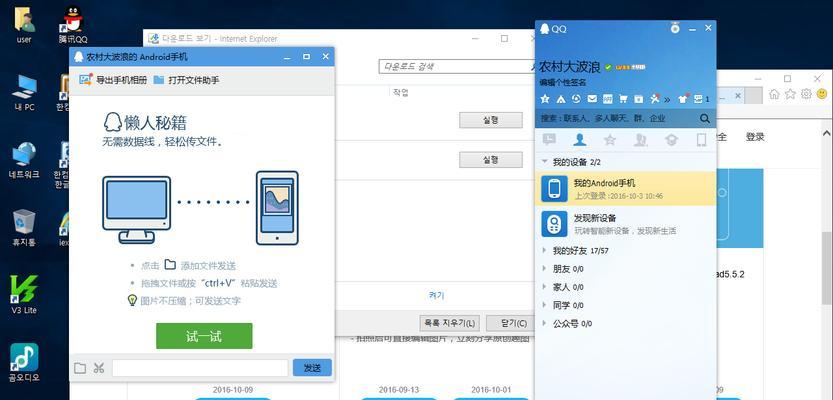Expand more QQ apps with » arrow

pos(667,99)
